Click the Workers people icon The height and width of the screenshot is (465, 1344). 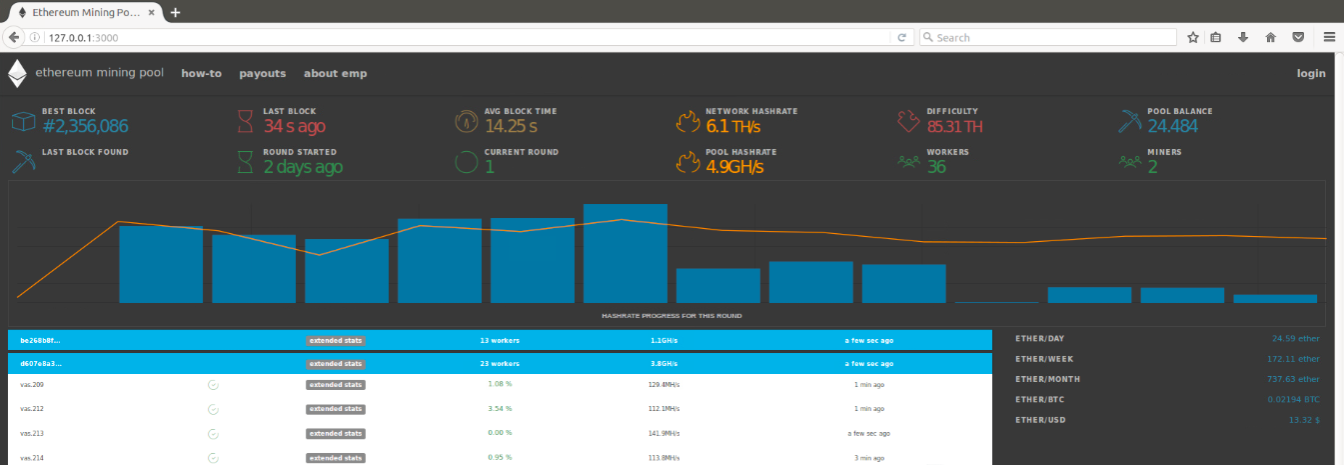click(908, 160)
